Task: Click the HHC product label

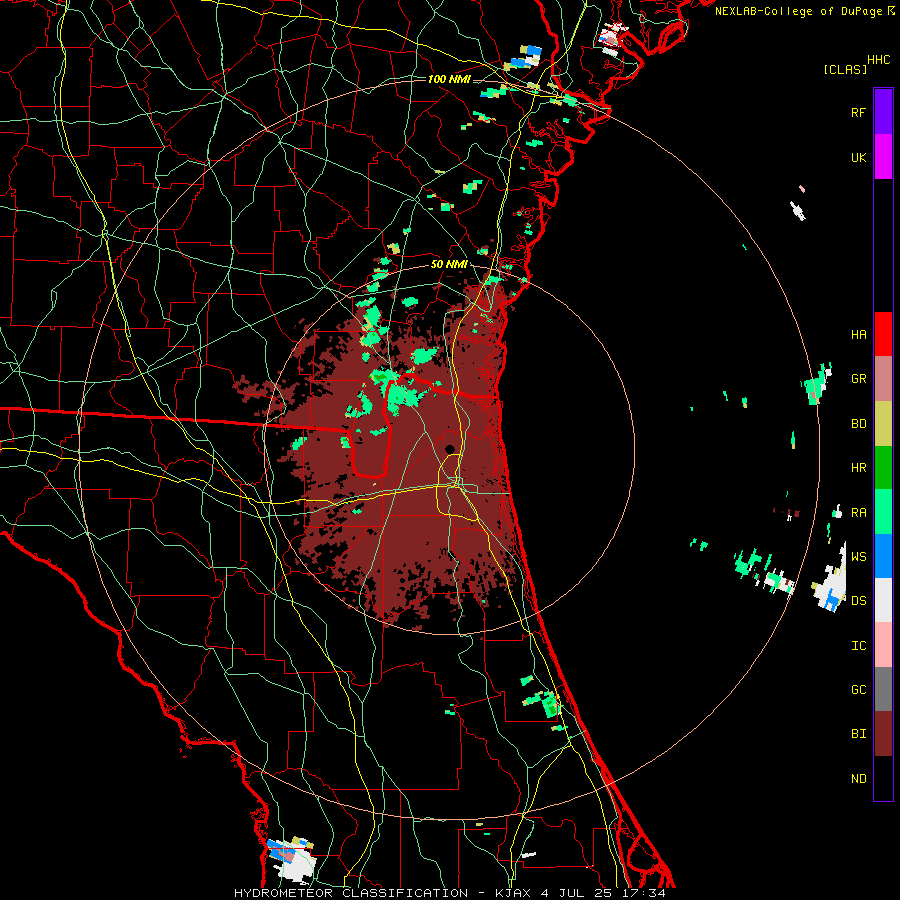Action: pyautogui.click(x=879, y=60)
